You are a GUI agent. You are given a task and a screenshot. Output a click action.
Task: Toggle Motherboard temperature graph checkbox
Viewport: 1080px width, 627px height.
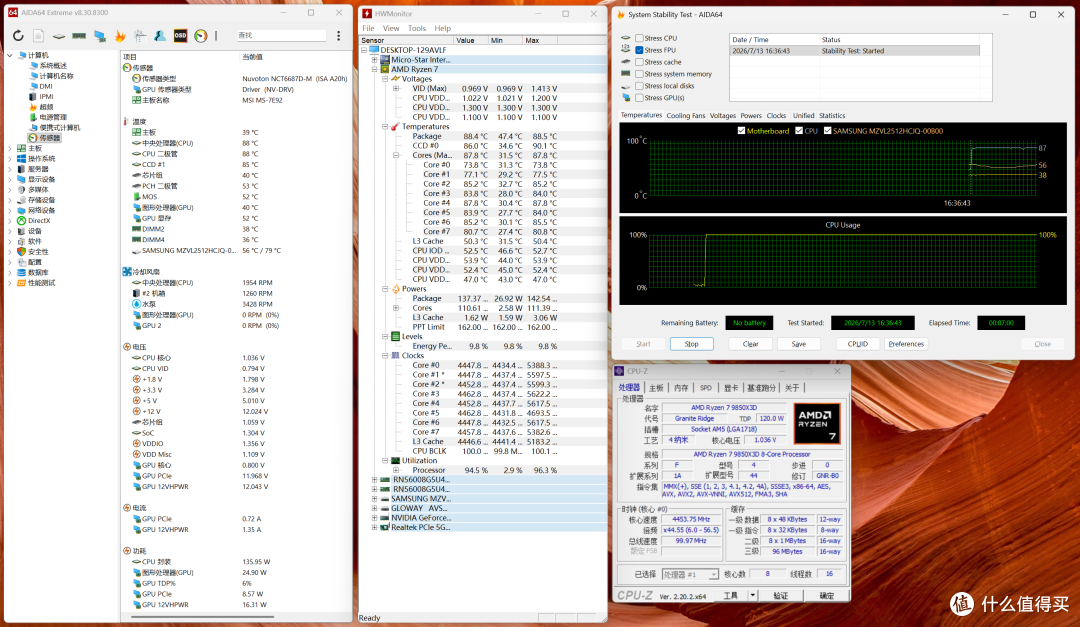tap(741, 131)
